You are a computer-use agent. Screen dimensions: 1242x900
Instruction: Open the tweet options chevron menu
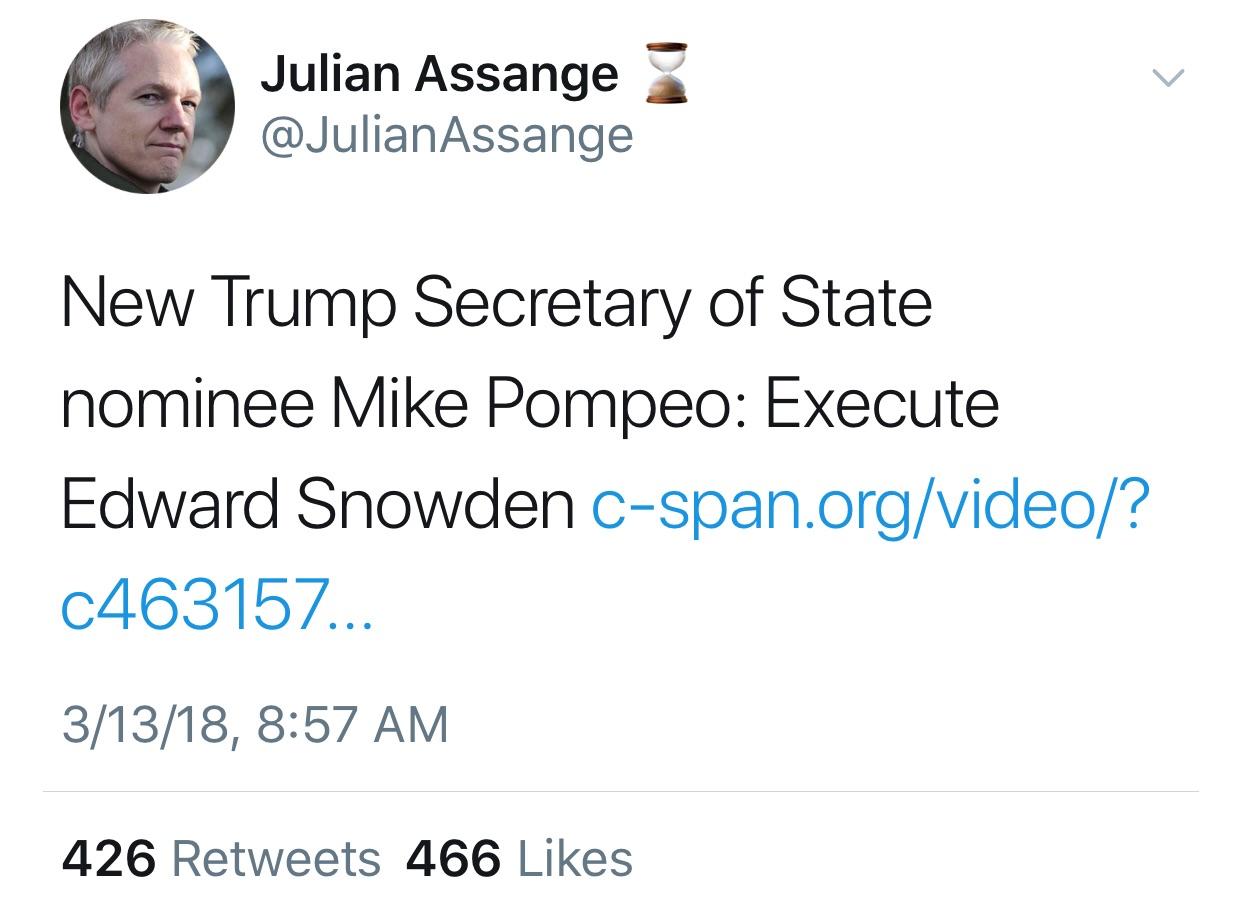1167,78
